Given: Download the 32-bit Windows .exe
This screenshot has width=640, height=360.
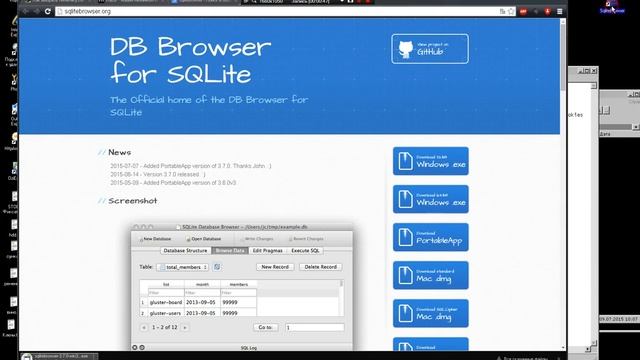Looking at the screenshot, I should [431, 161].
